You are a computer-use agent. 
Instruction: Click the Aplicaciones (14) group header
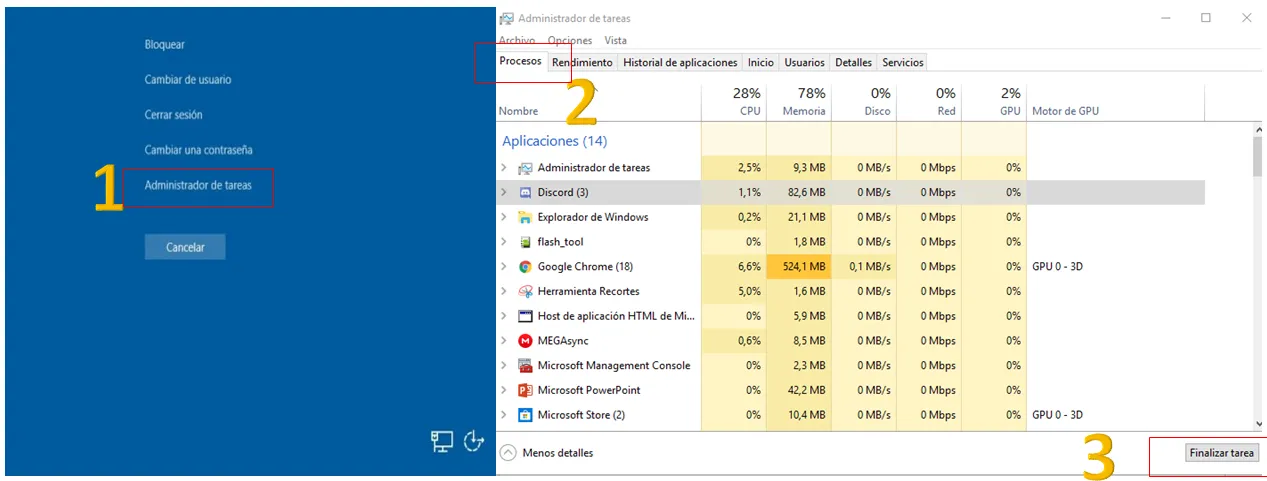click(554, 141)
